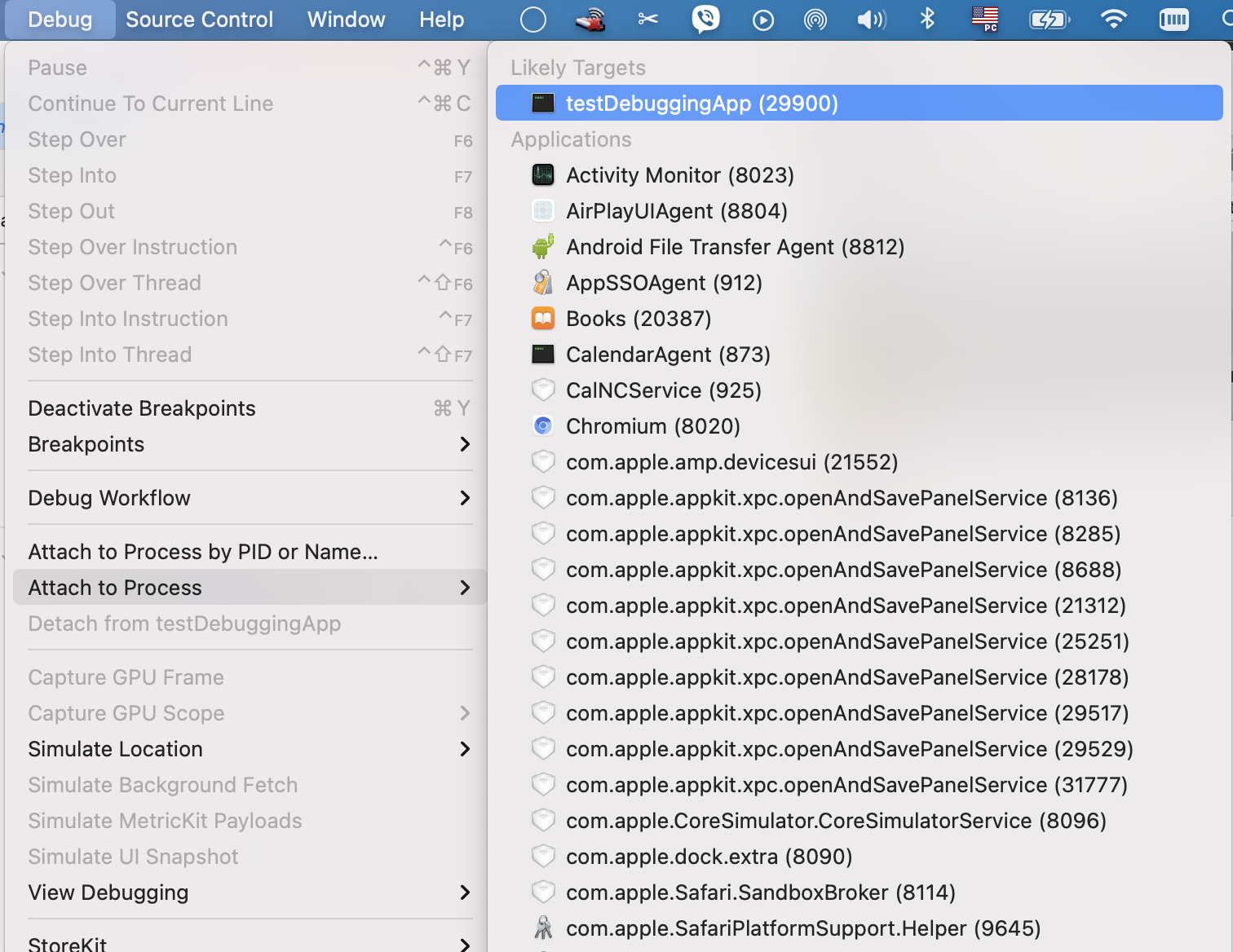1233x952 pixels.
Task: Open the Source Control menu
Action: point(199,20)
